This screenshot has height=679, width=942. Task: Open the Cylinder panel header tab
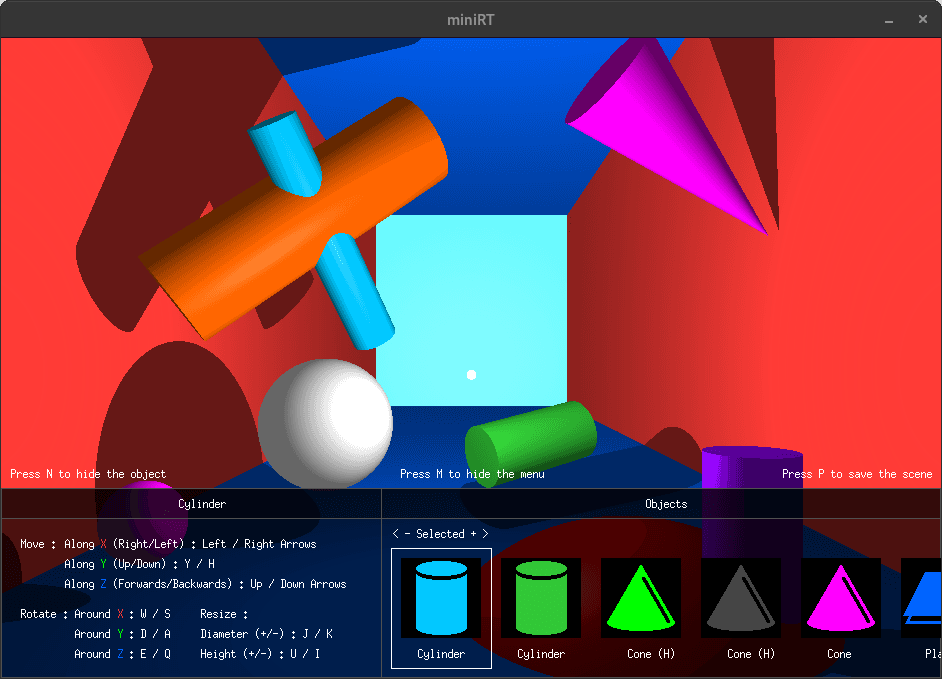(201, 504)
